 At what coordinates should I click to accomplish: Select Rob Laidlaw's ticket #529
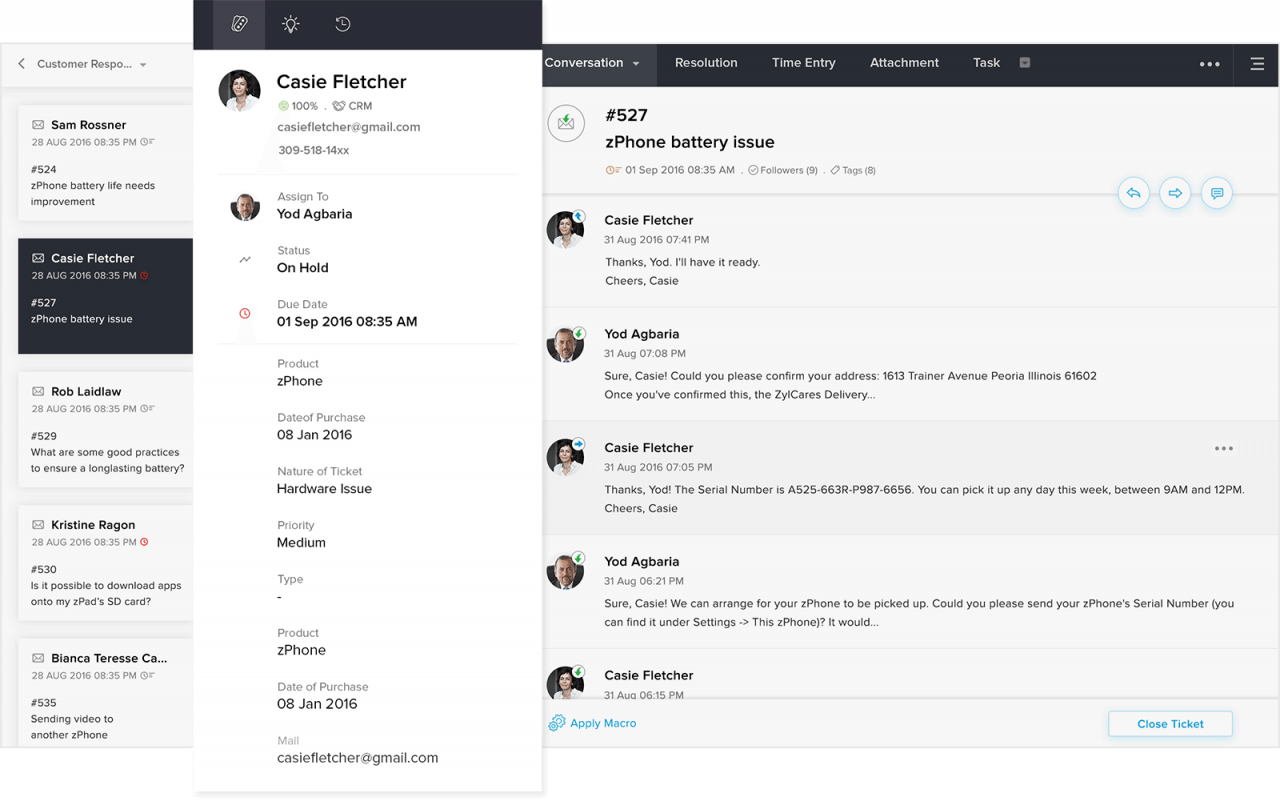pos(100,430)
